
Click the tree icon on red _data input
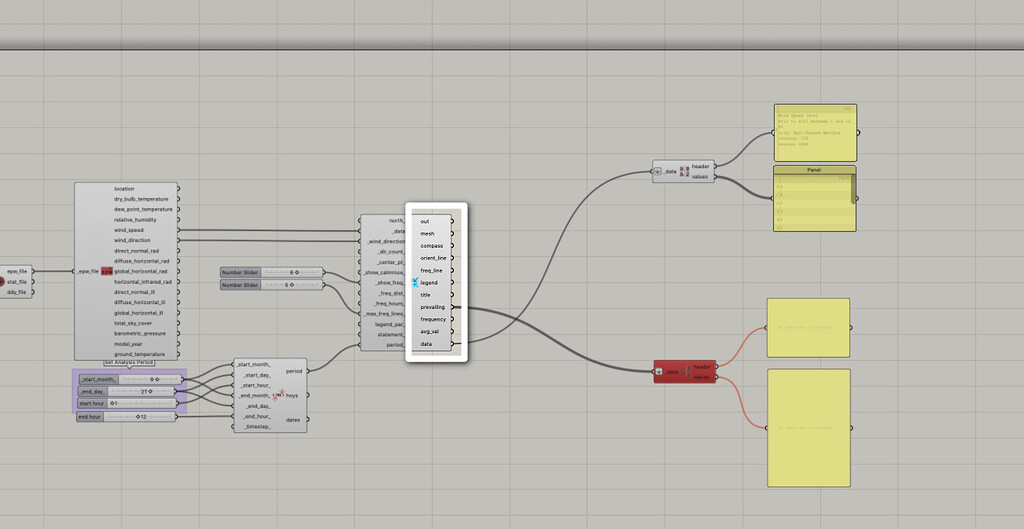(x=659, y=372)
